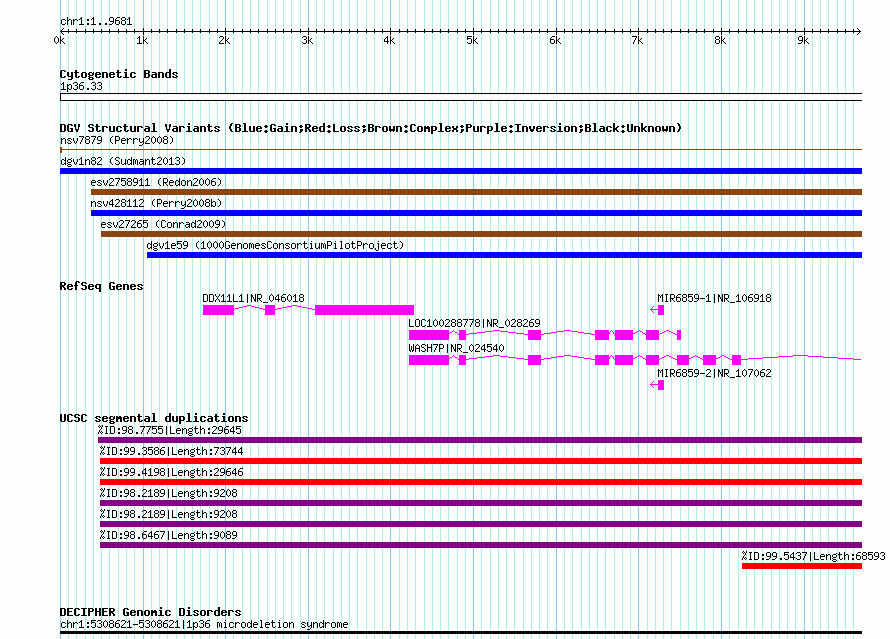Click the 1p36.33 band label
Screen dimensions: 890x639
point(81,86)
